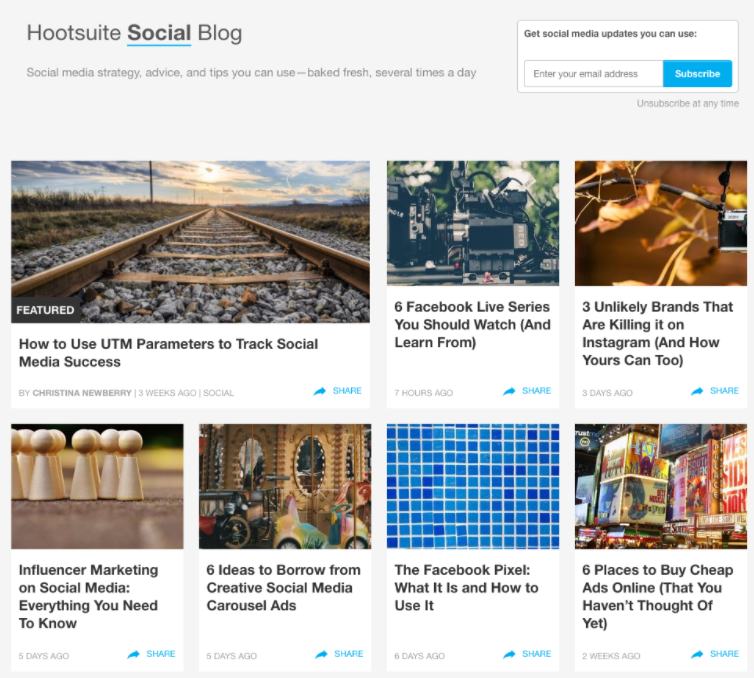The image size is (754, 678).
Task: Open 'How to Use UTM Parameters' article title
Action: coord(168,353)
